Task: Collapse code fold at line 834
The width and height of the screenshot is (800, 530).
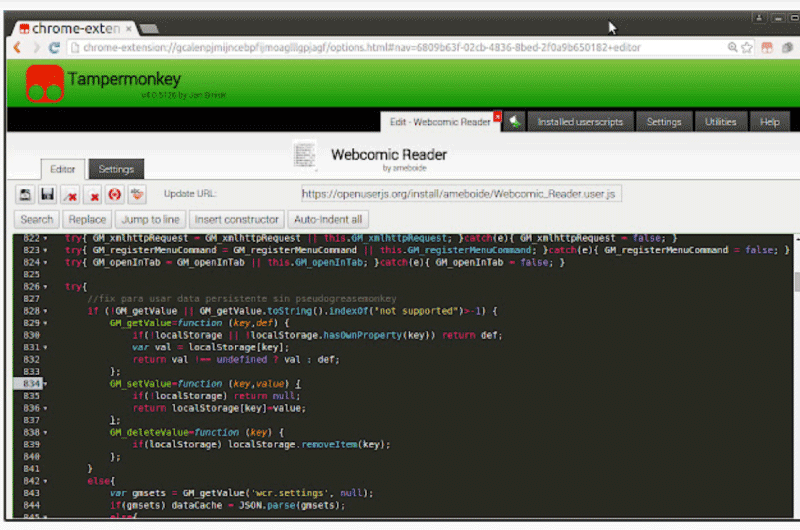Action: [x=45, y=384]
